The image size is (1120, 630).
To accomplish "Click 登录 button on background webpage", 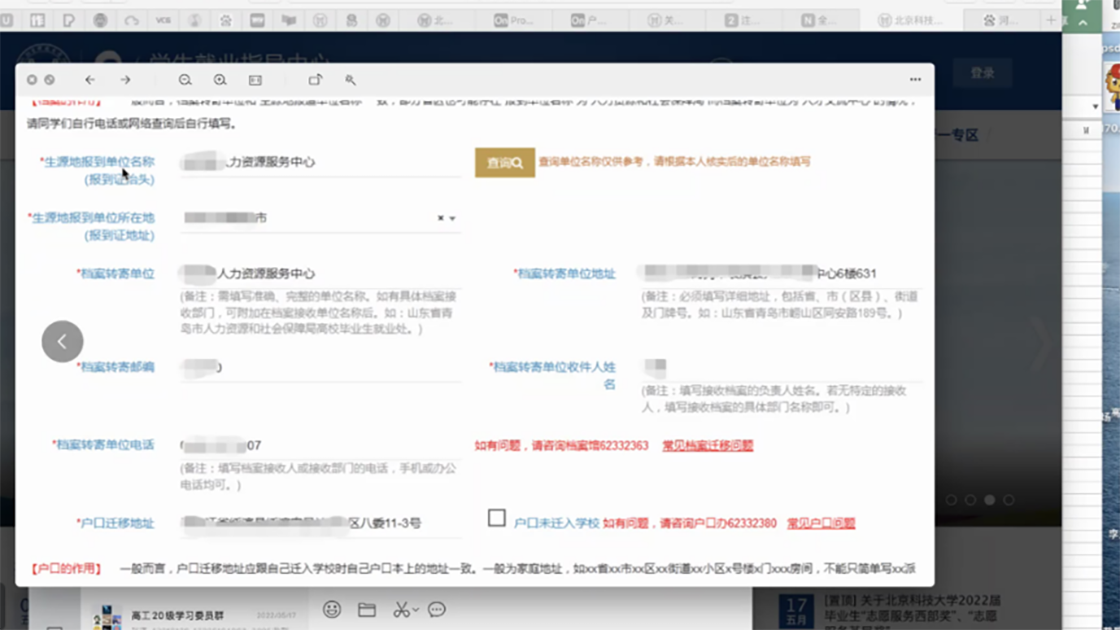I will pos(983,73).
